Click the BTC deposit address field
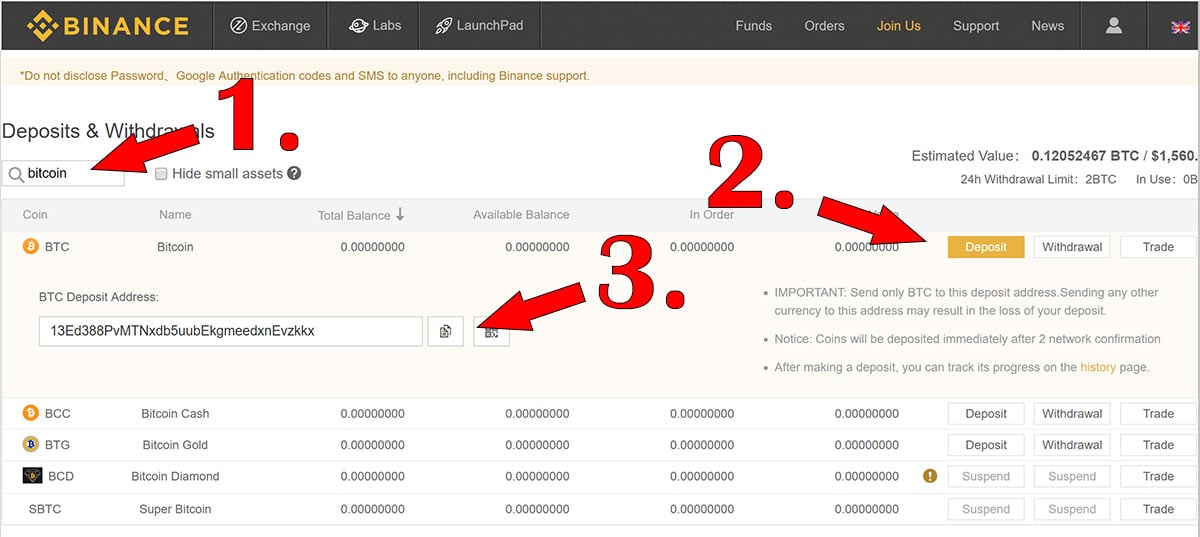Screen dimensions: 1200x537 click(230, 331)
